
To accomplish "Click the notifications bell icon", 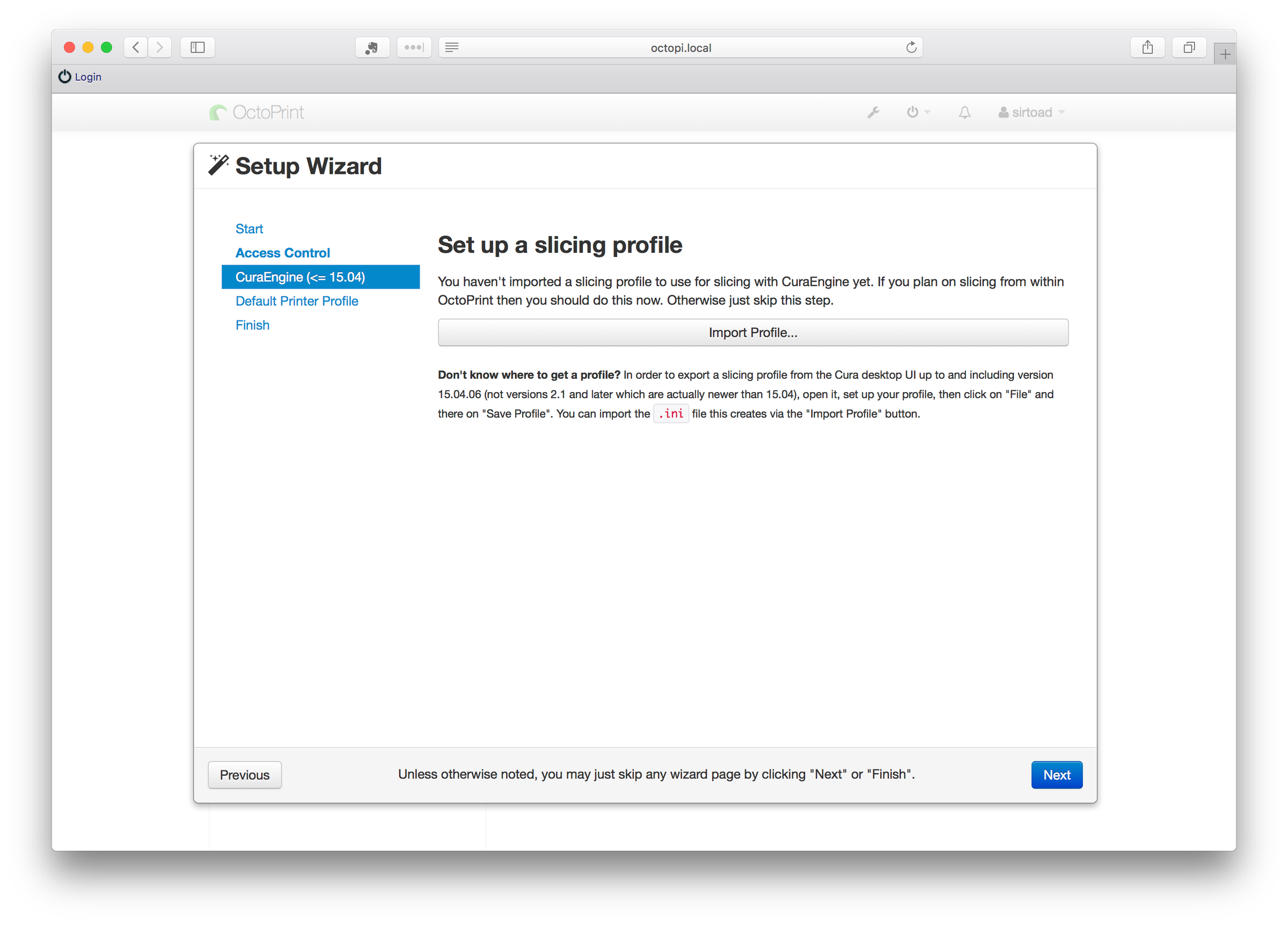I will click(x=964, y=113).
